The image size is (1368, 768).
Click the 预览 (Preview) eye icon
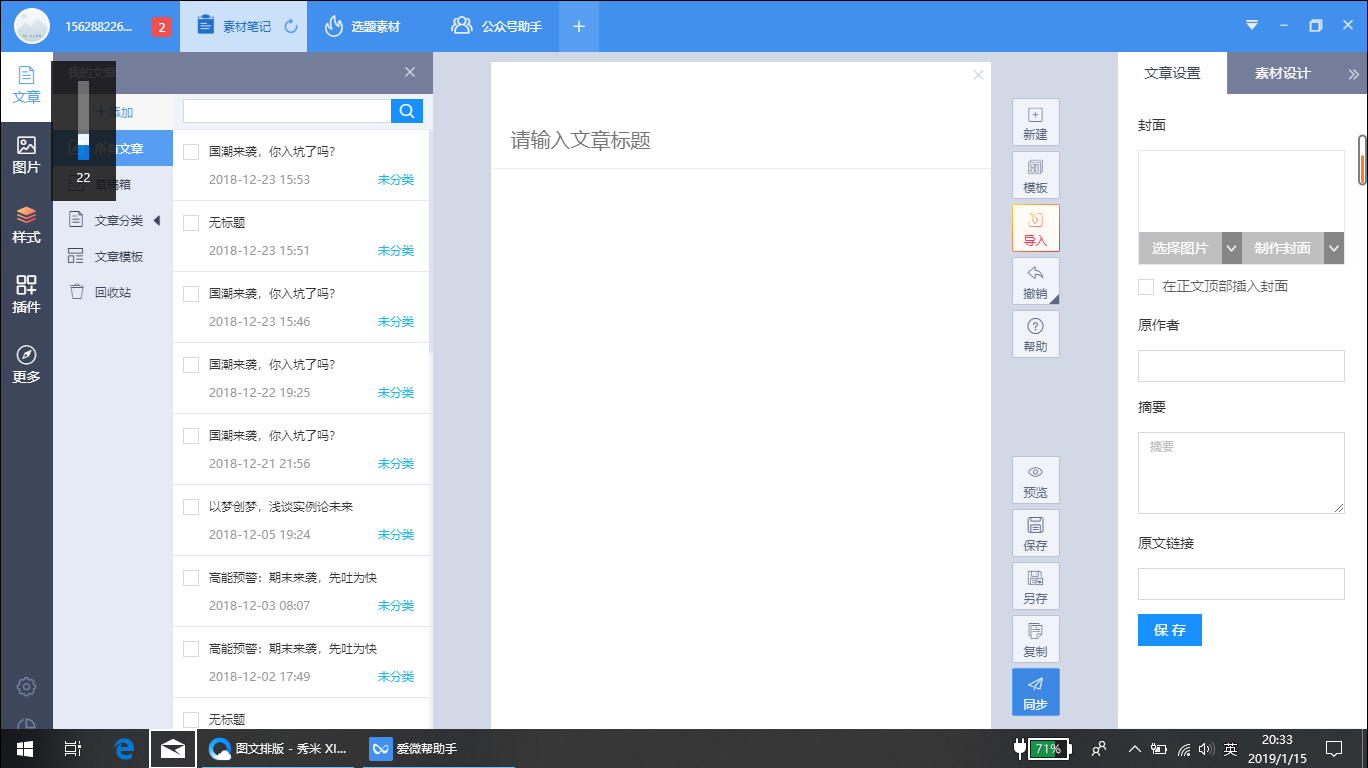pyautogui.click(x=1035, y=480)
